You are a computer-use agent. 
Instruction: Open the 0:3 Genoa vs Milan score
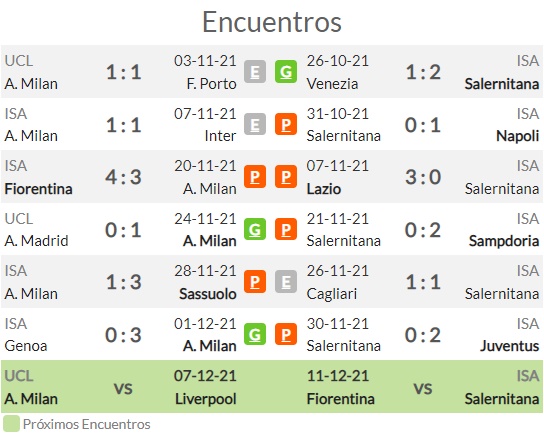coord(124,335)
